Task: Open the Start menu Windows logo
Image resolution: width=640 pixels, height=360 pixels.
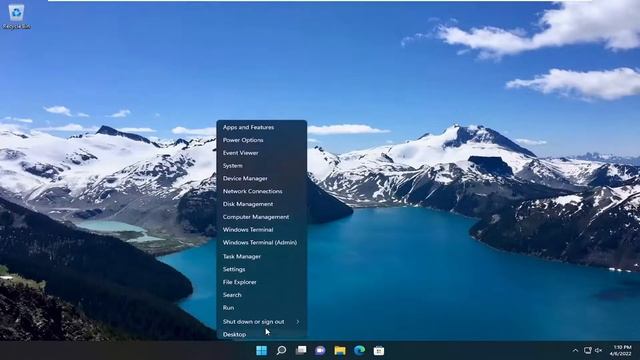Action: click(x=261, y=351)
